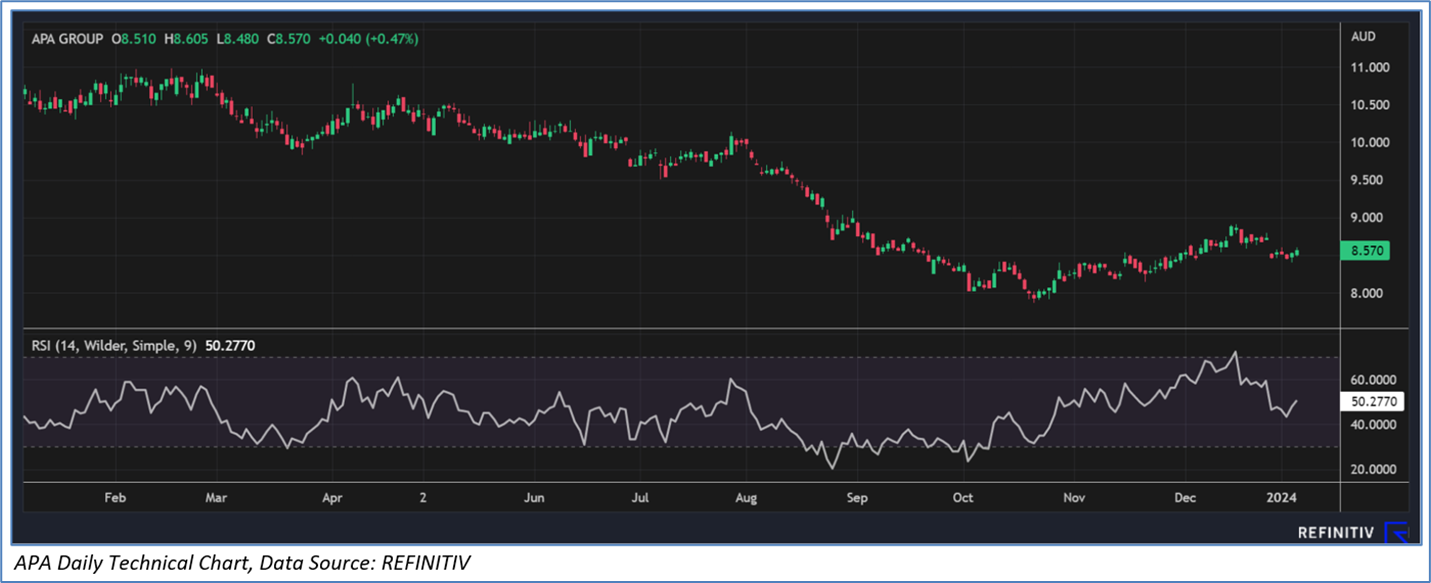Select the APA GROUP symbol title
This screenshot has width=1431, height=583.
(68, 39)
